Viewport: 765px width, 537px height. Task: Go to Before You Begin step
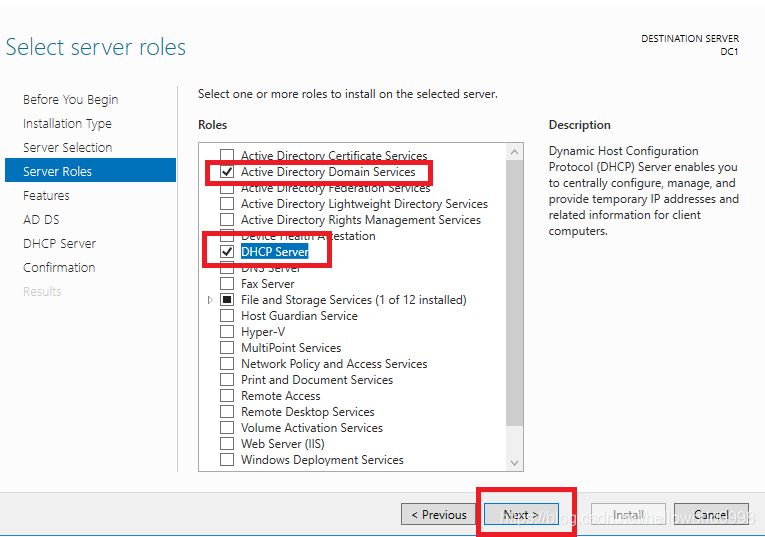(x=70, y=100)
